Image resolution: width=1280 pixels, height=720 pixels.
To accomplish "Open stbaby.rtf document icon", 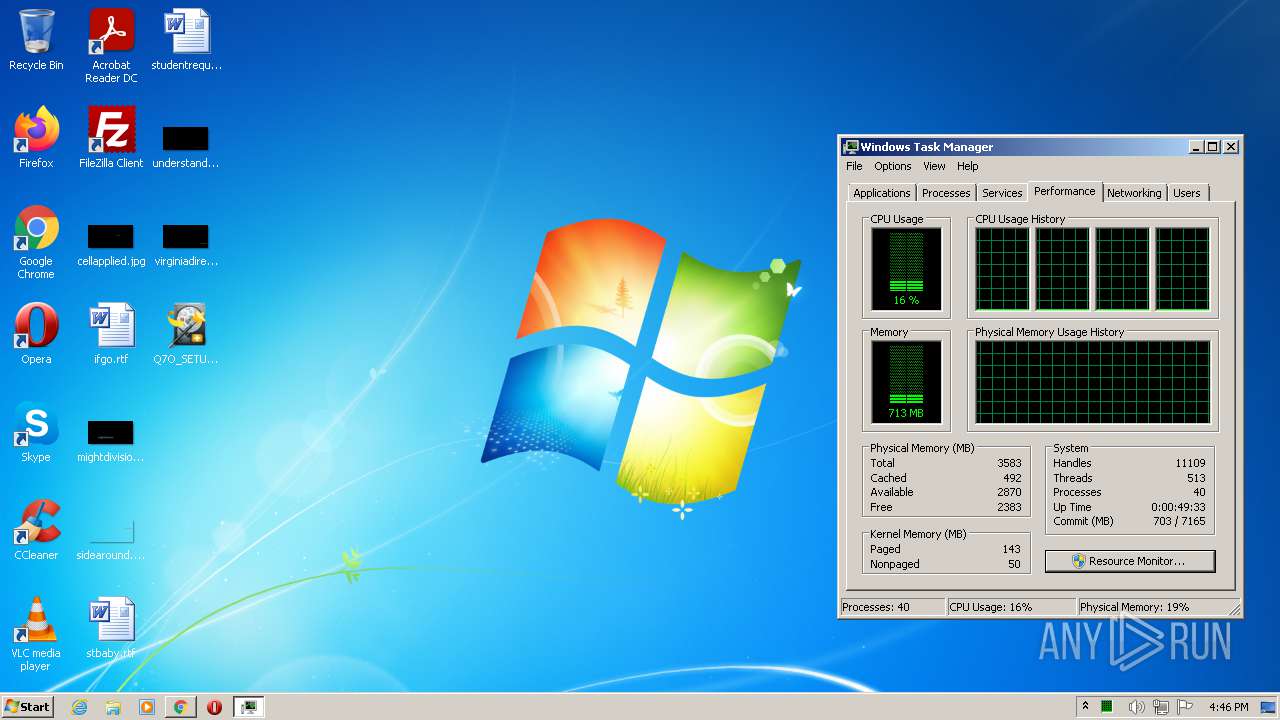I will [111, 628].
